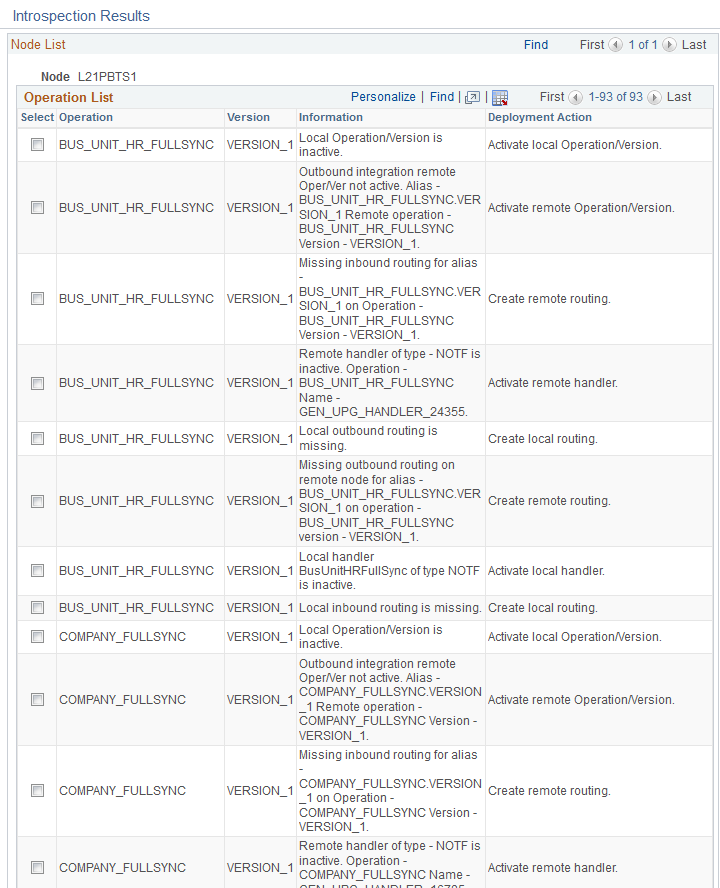Show previous row in Node List
The image size is (720, 888).
pyautogui.click(x=615, y=45)
